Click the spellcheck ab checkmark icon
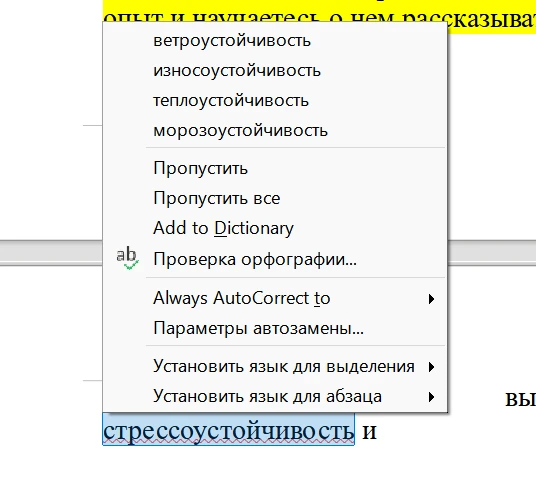This screenshot has width=536, height=483. [127, 258]
